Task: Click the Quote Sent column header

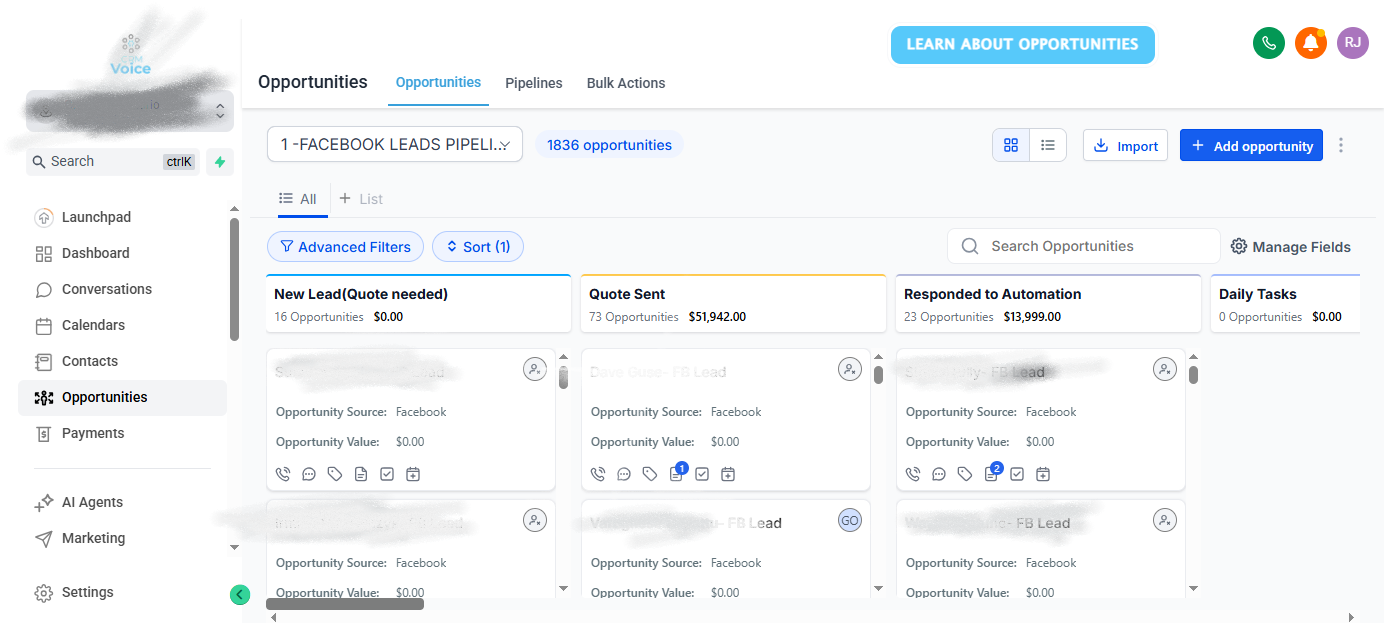Action: point(733,304)
